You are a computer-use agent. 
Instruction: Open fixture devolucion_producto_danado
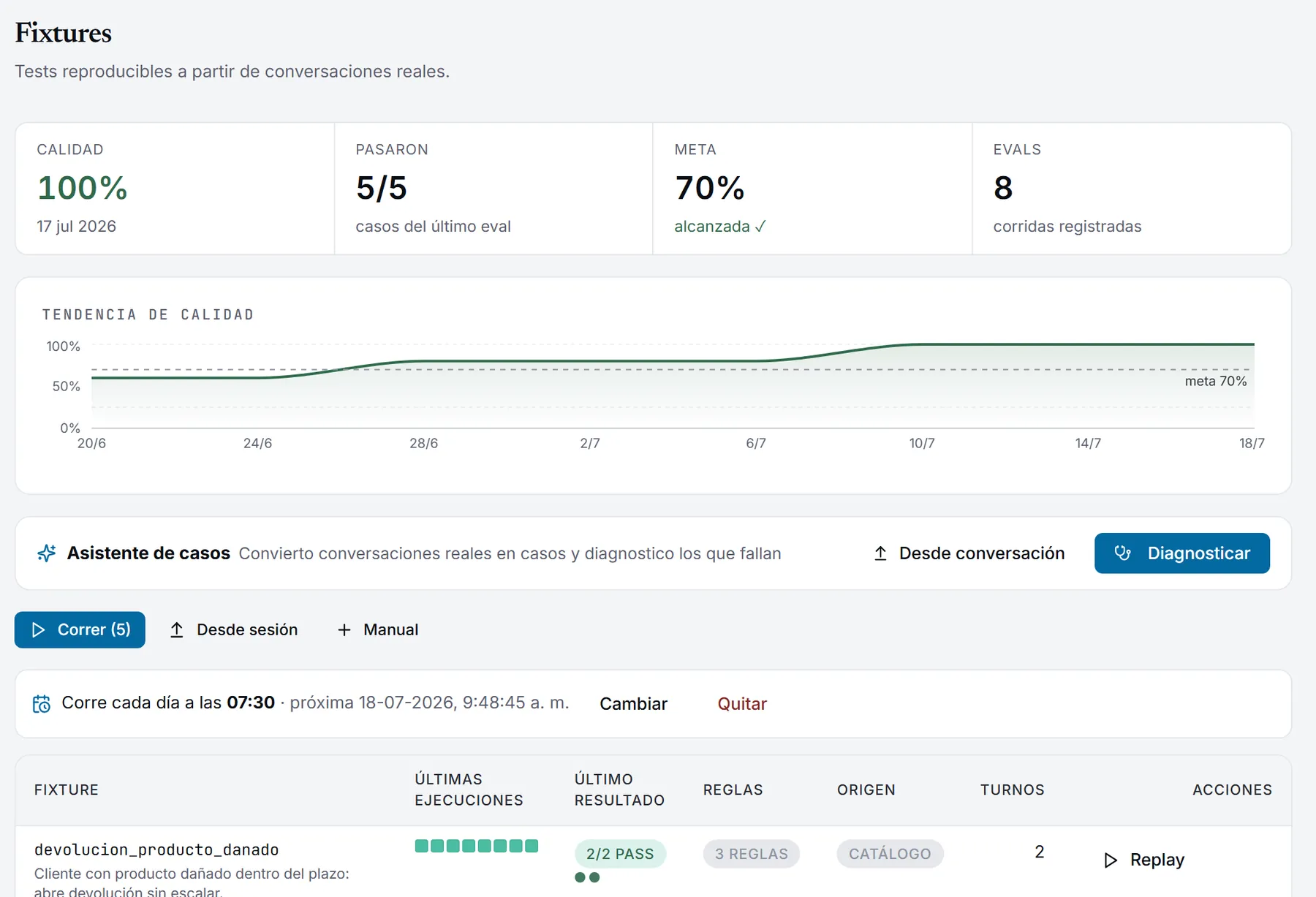(156, 849)
